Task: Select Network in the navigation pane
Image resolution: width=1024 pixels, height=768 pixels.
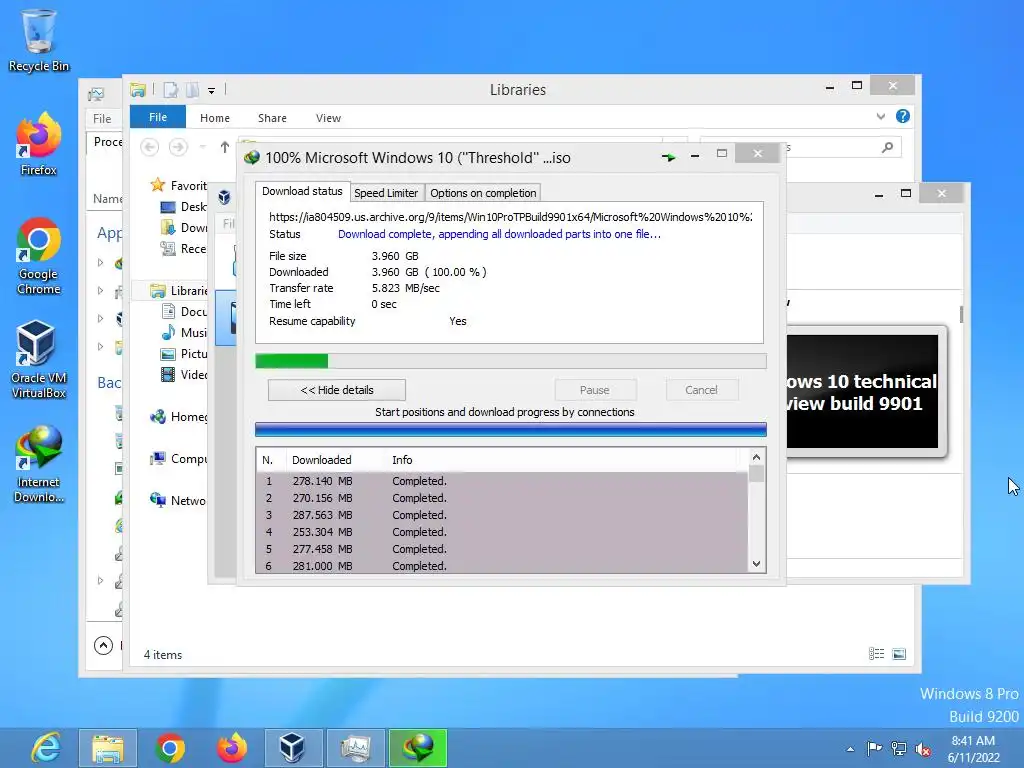Action: tap(178, 501)
